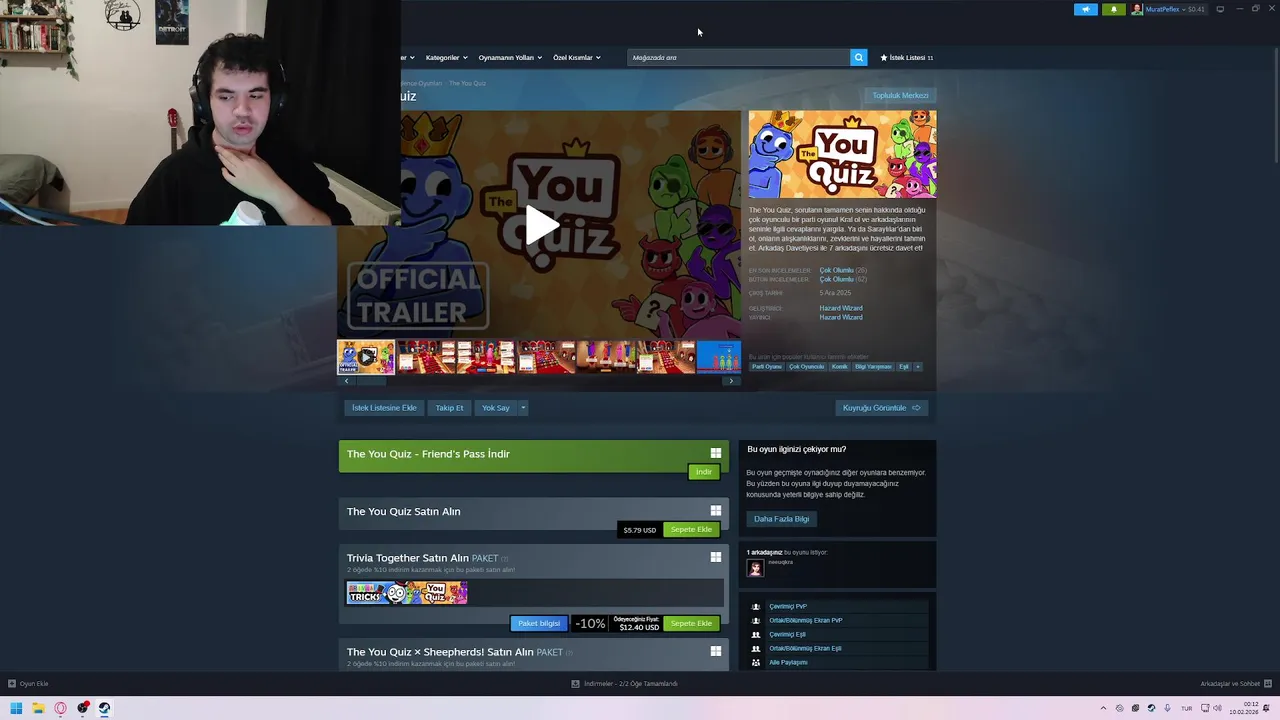The height and width of the screenshot is (720, 1280).
Task: Open the Çevrimiçi PvP feature link
Action: (788, 606)
